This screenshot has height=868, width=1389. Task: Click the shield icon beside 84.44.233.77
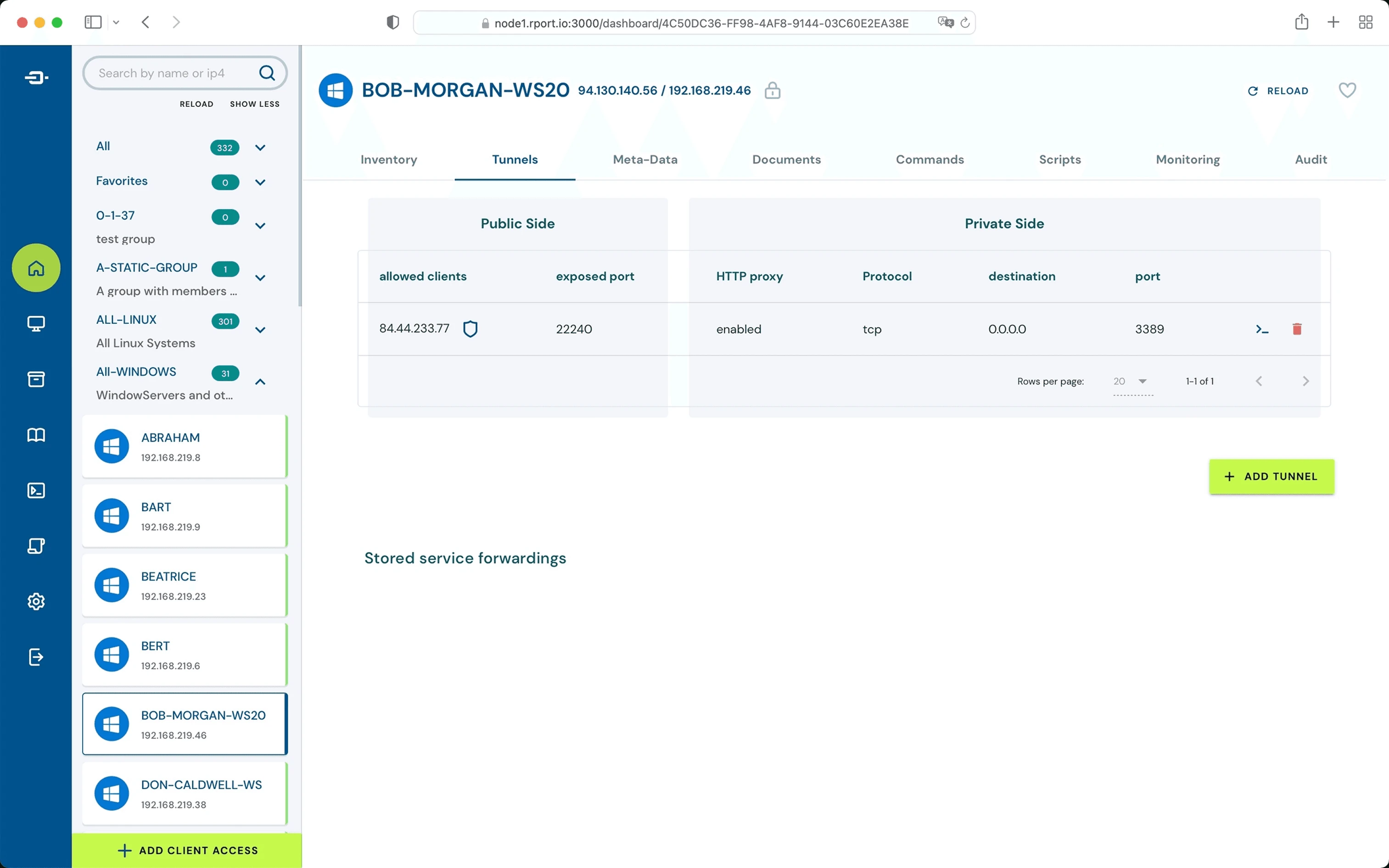coord(470,329)
